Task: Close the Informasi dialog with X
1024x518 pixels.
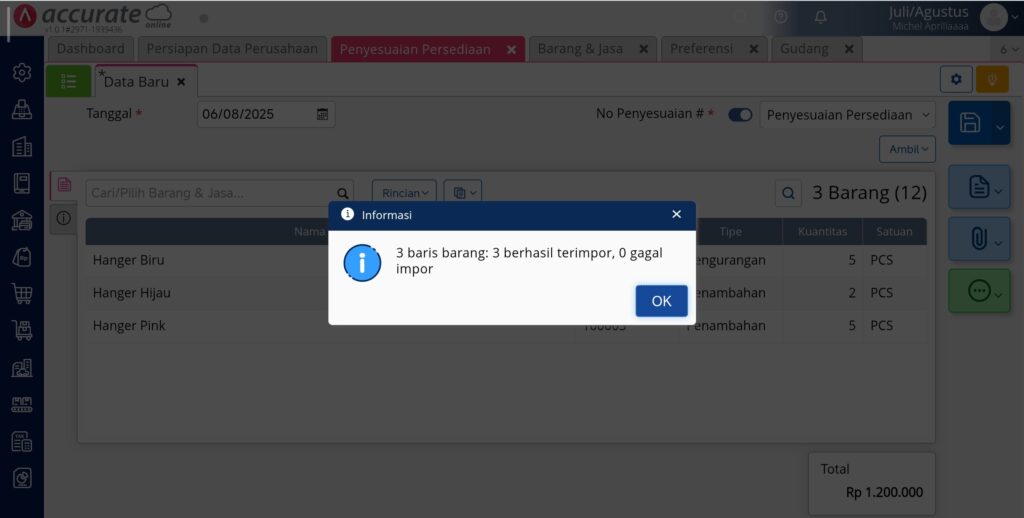Action: coord(677,214)
